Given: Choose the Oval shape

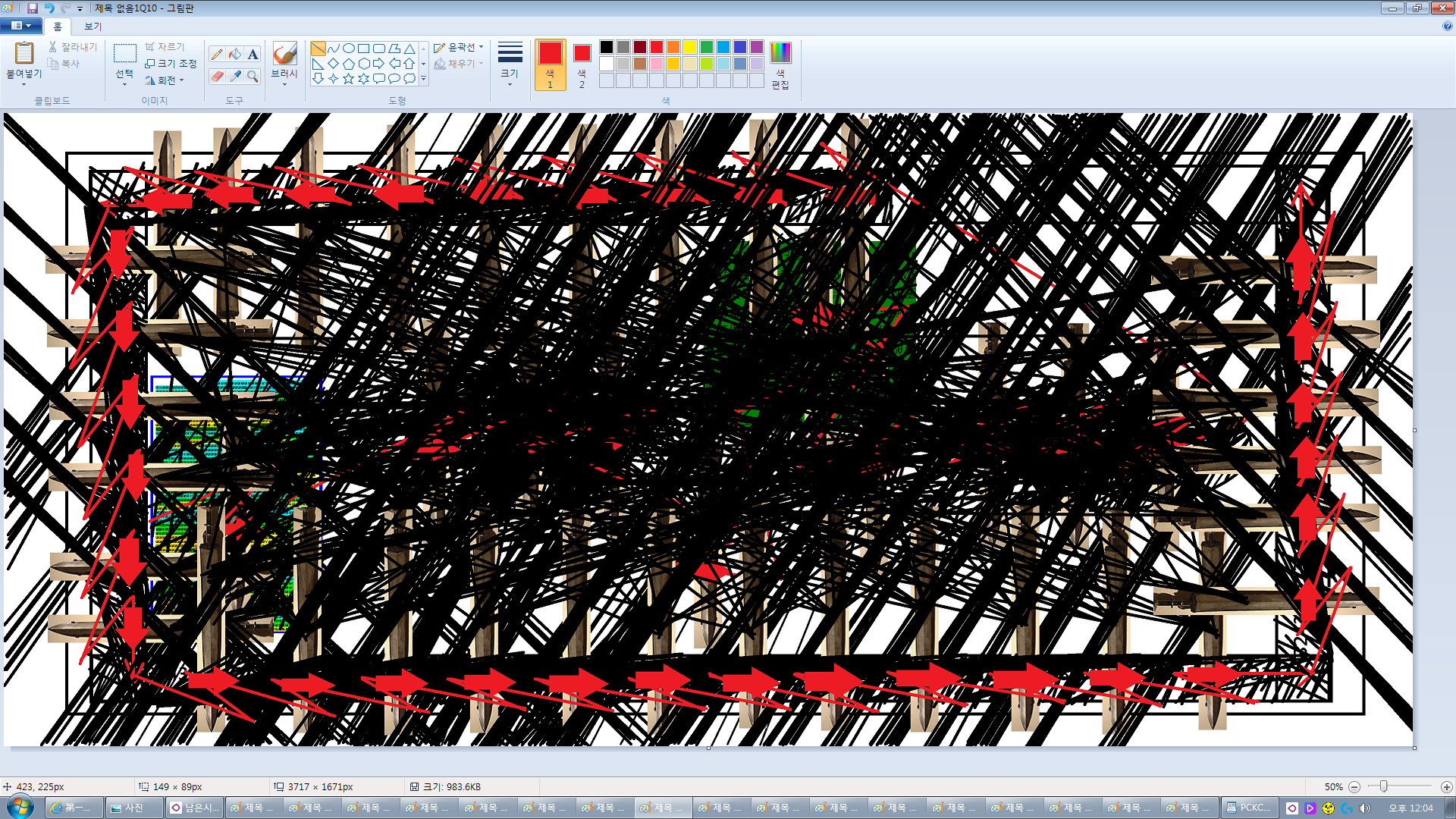Looking at the screenshot, I should pos(349,48).
